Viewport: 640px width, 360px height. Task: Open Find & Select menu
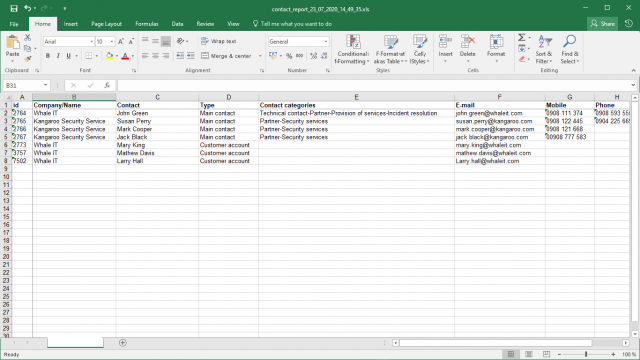pyautogui.click(x=570, y=49)
